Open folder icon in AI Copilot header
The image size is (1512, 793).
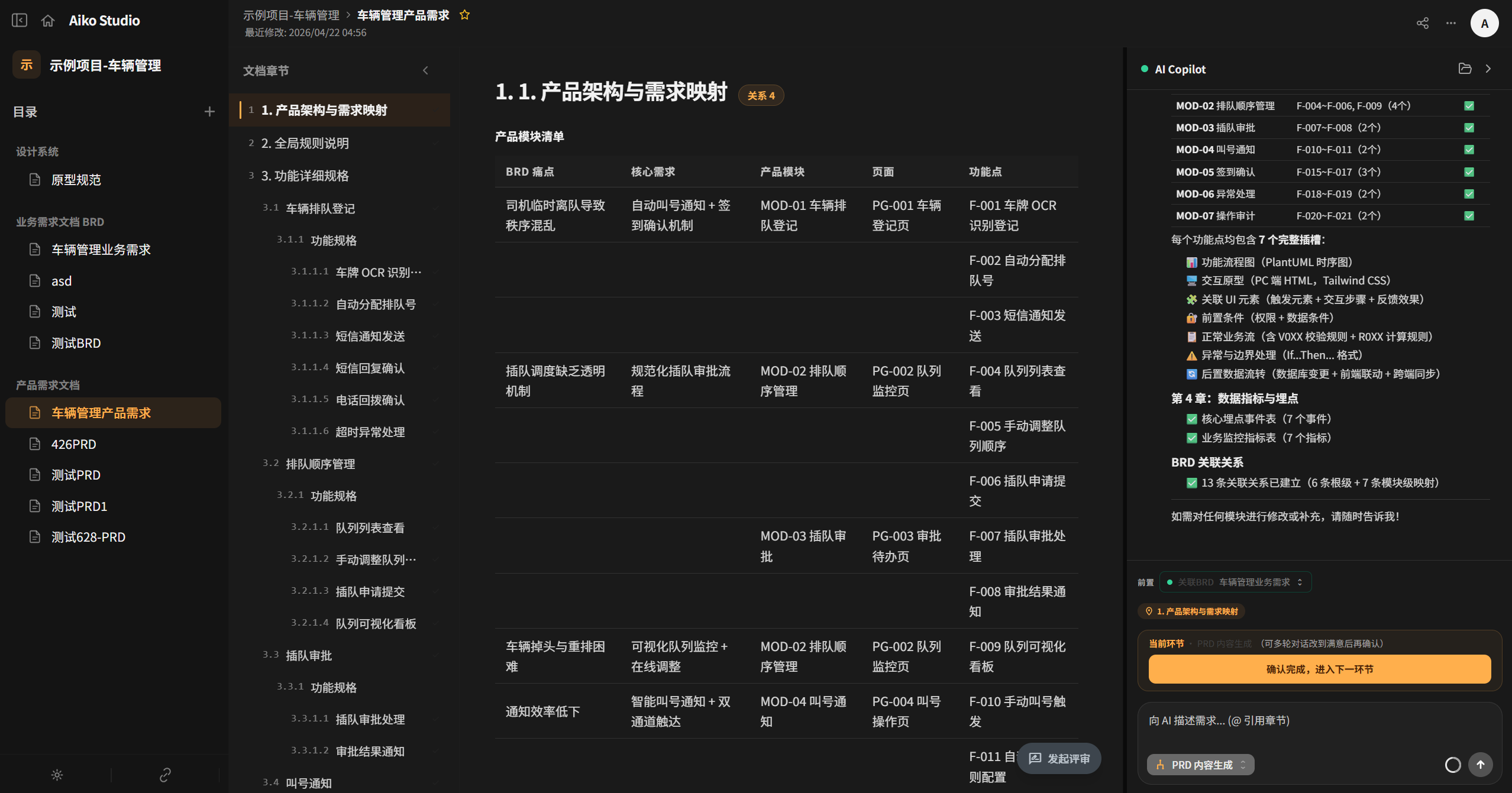(1465, 69)
